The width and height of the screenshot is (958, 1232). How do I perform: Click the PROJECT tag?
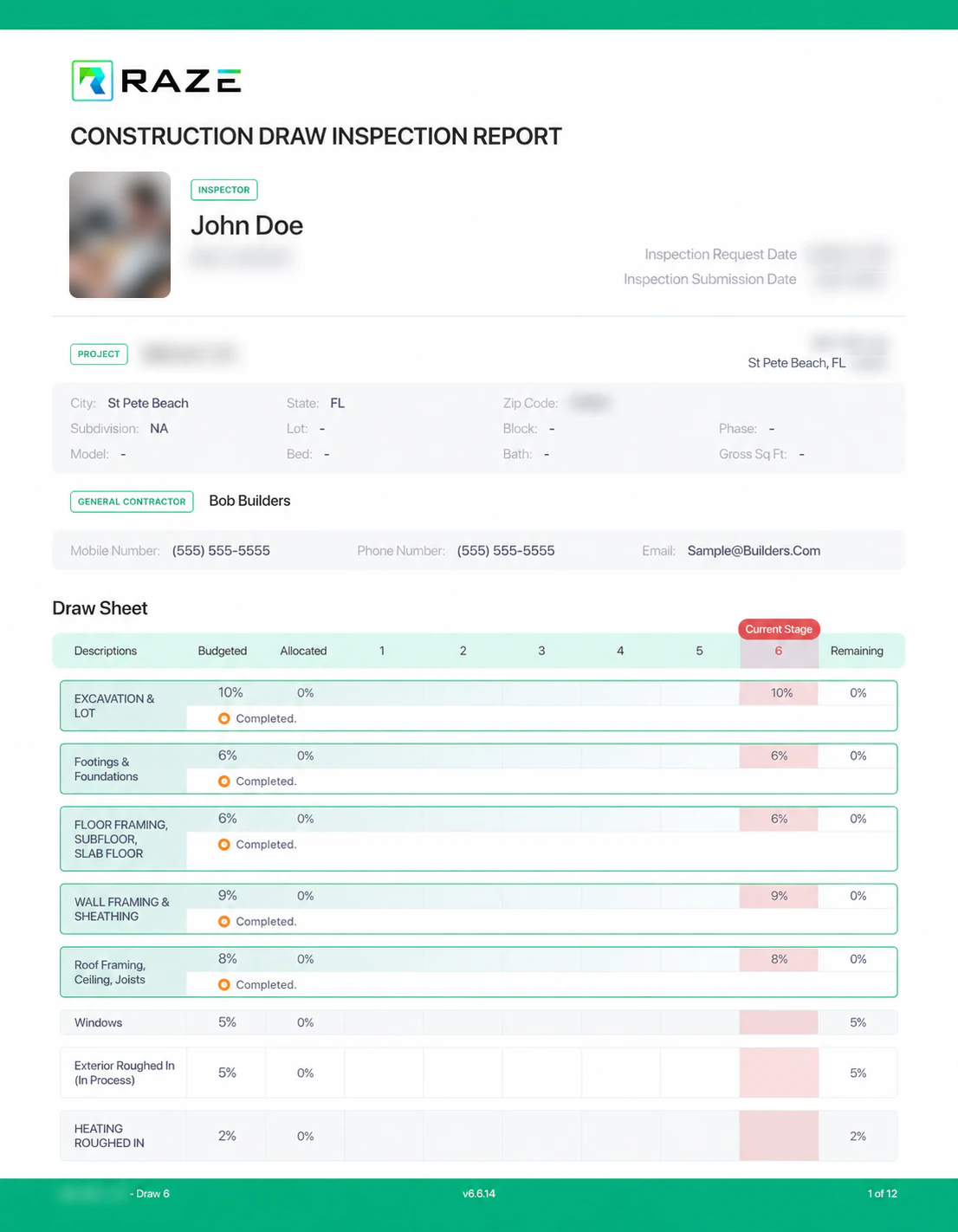[99, 354]
